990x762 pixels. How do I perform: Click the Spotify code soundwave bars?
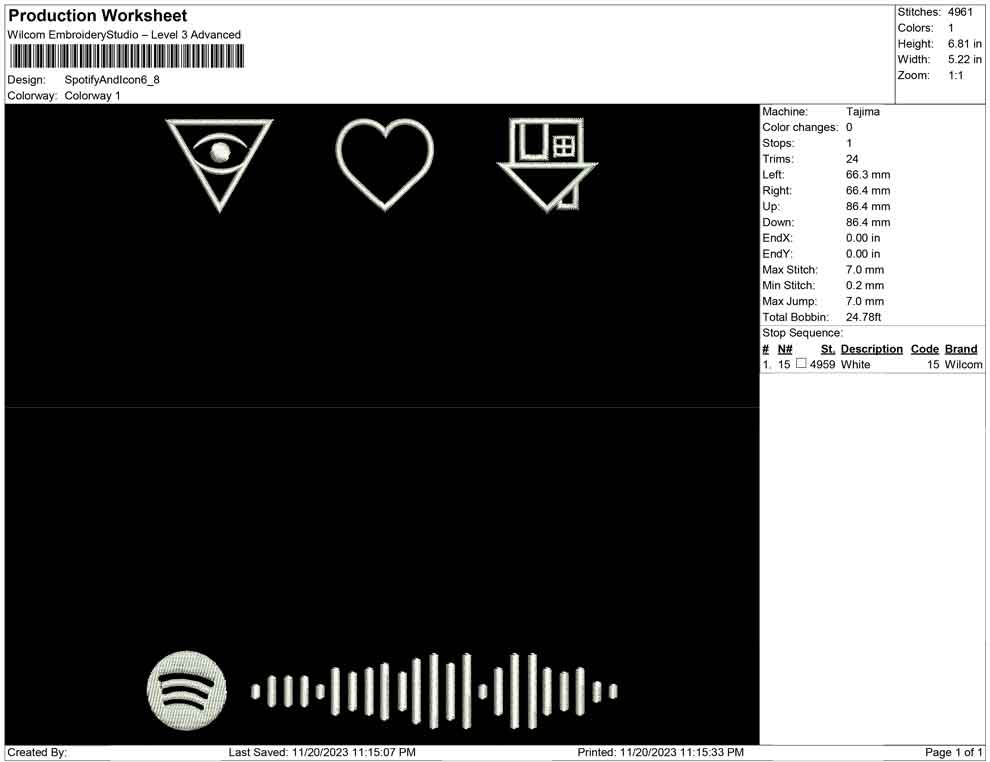pos(434,691)
